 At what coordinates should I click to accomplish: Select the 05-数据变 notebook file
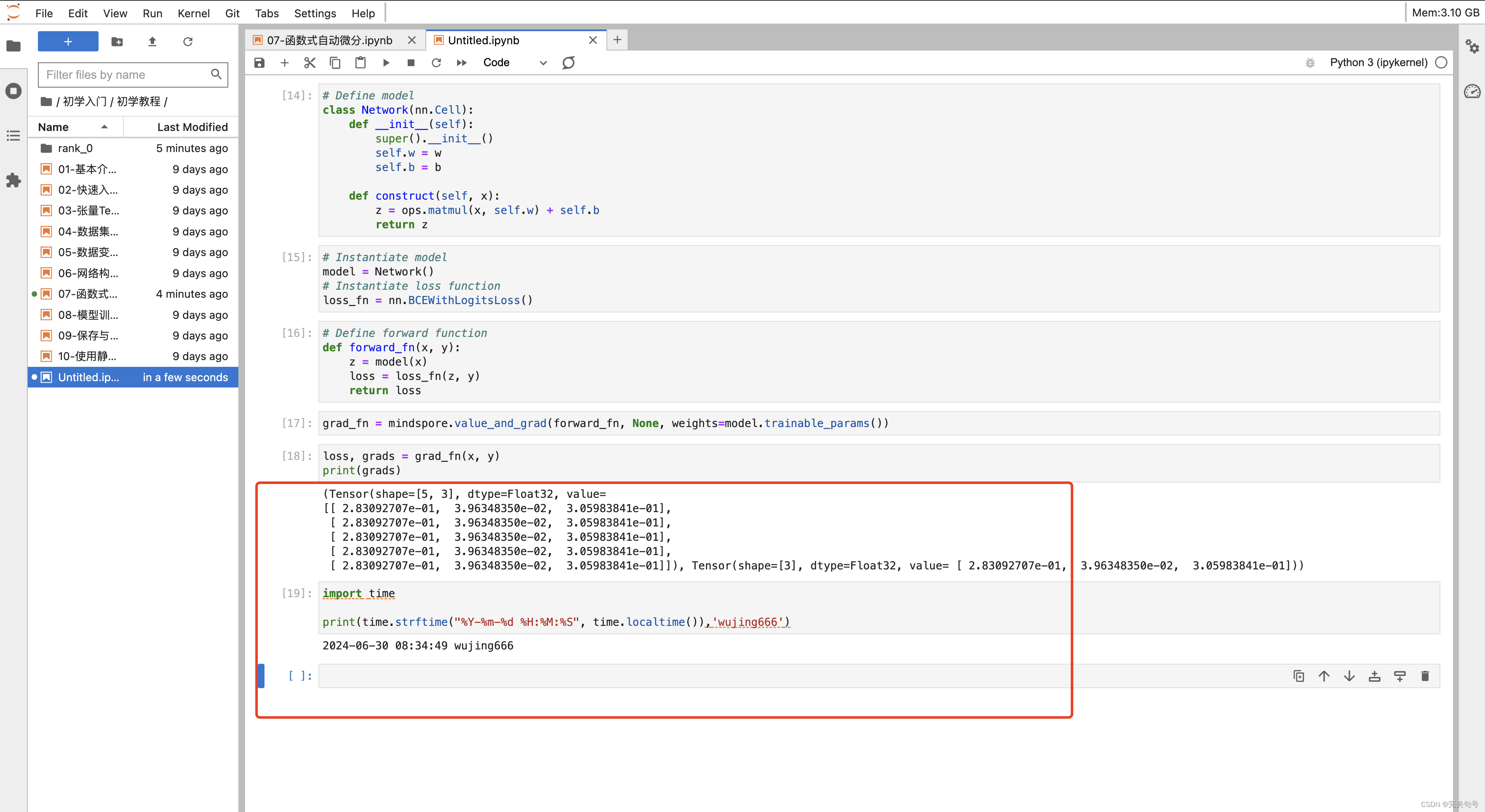(x=133, y=252)
